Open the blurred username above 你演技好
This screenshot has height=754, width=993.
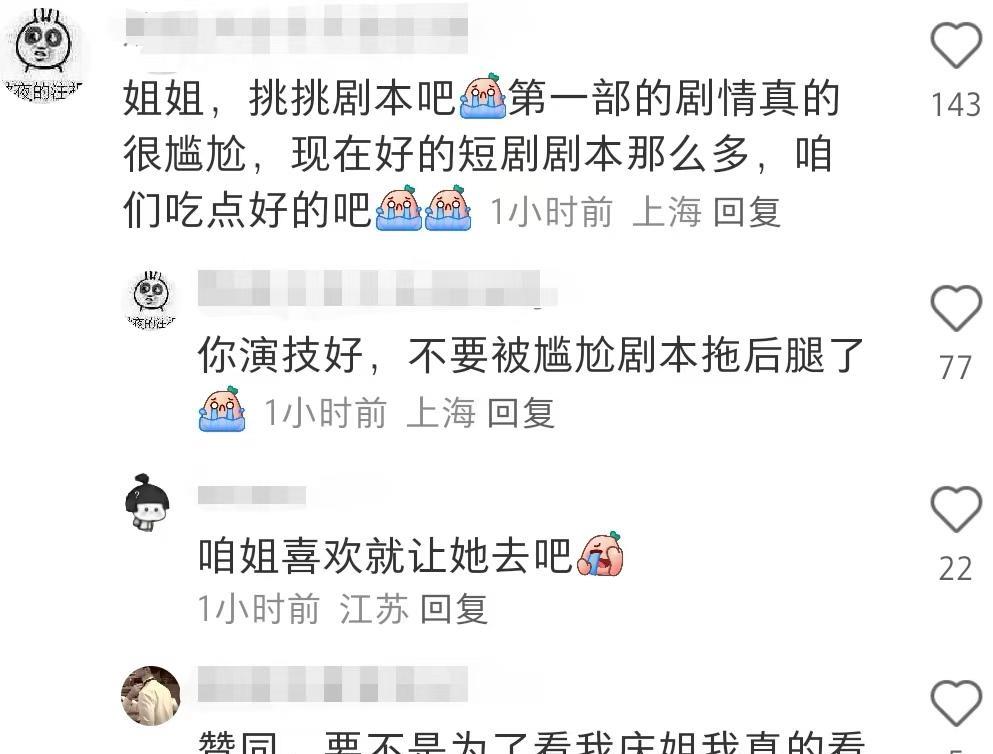click(377, 289)
